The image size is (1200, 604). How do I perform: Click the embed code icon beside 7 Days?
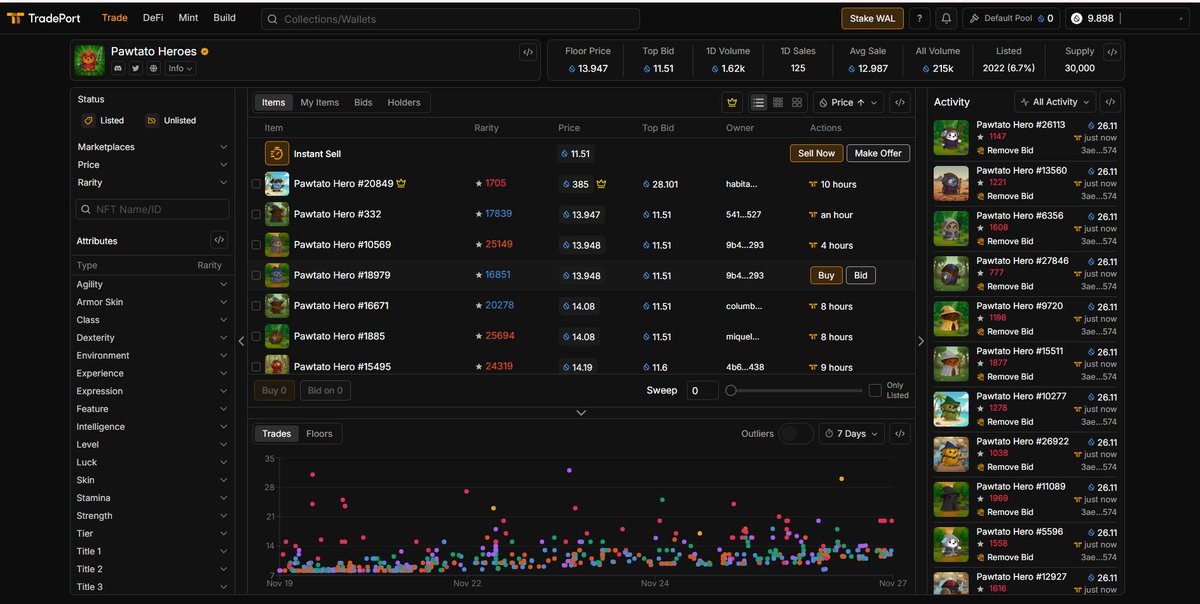(900, 434)
